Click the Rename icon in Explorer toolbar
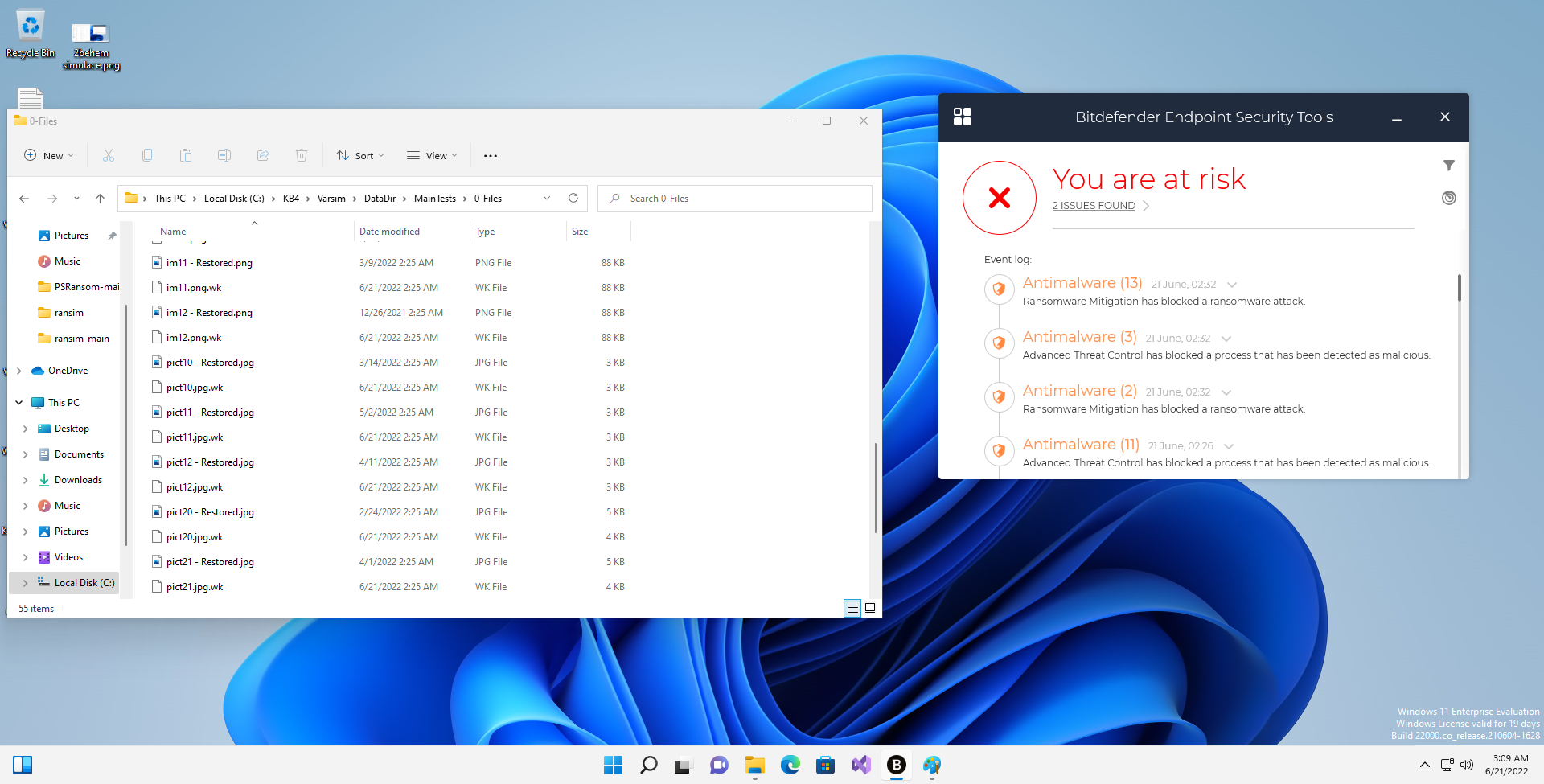The image size is (1544, 784). click(224, 155)
